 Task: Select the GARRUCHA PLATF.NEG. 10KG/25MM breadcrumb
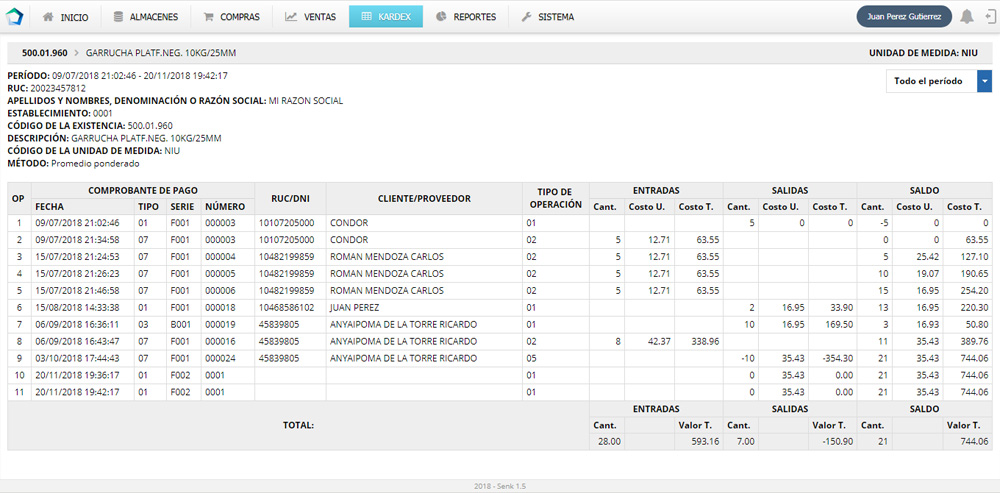click(x=161, y=52)
